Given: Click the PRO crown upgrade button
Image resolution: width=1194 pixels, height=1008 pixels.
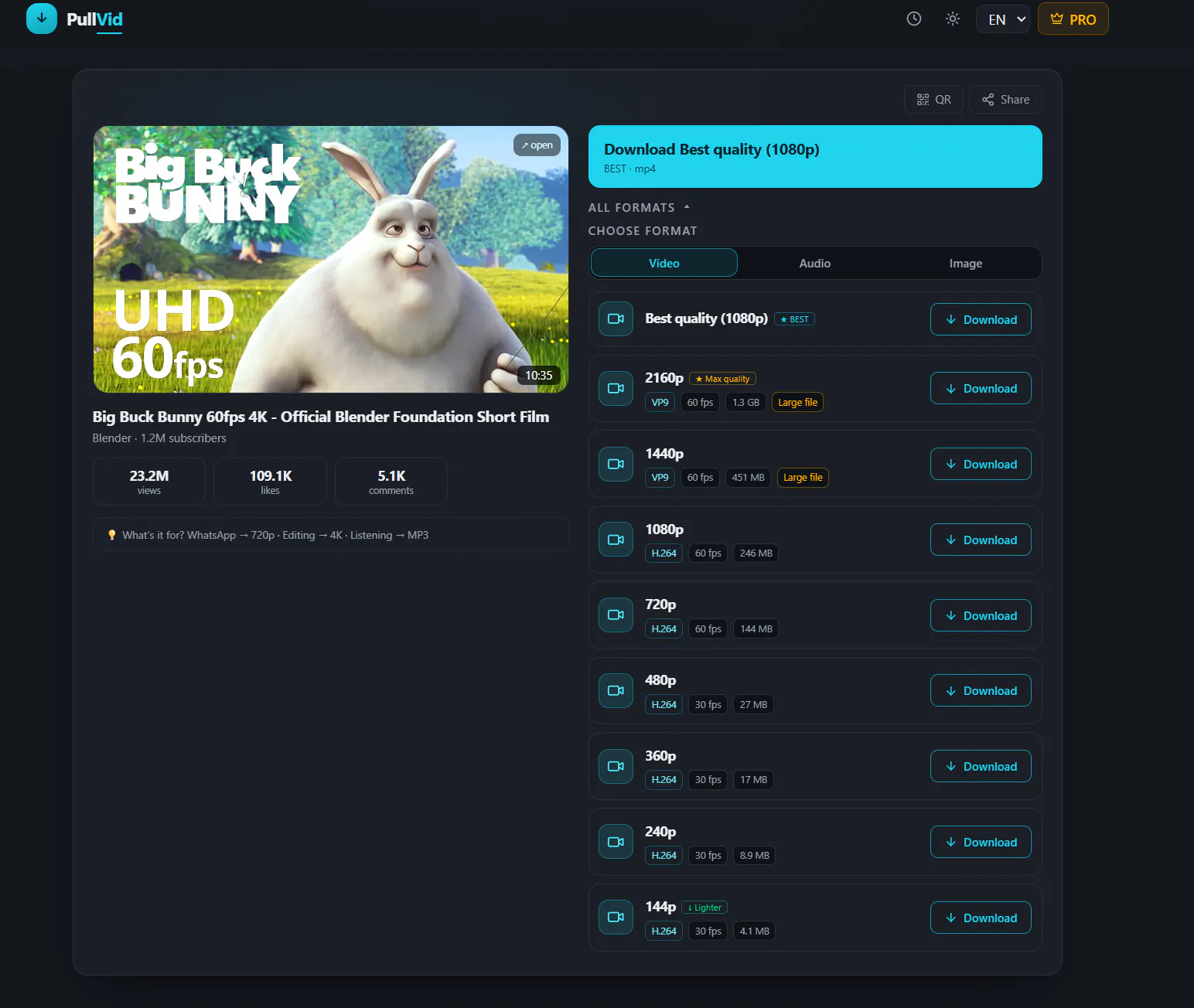Looking at the screenshot, I should click(1073, 19).
